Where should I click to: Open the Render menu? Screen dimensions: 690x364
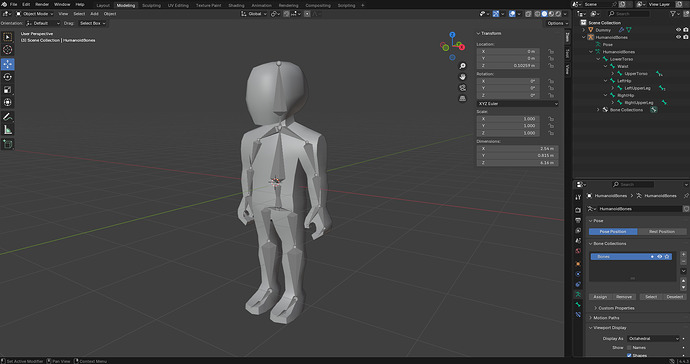(42, 4)
